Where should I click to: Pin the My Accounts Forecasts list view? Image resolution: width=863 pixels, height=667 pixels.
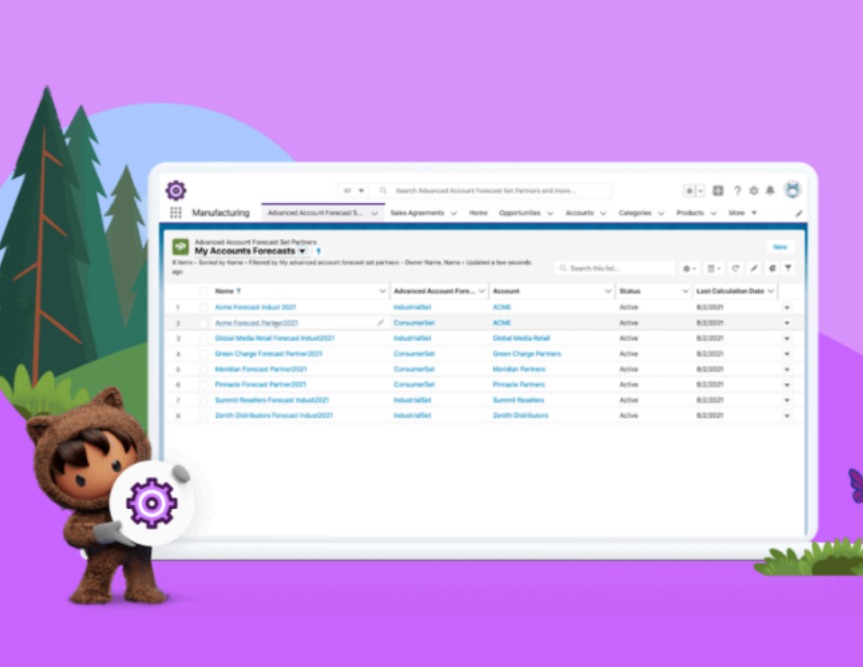point(319,251)
